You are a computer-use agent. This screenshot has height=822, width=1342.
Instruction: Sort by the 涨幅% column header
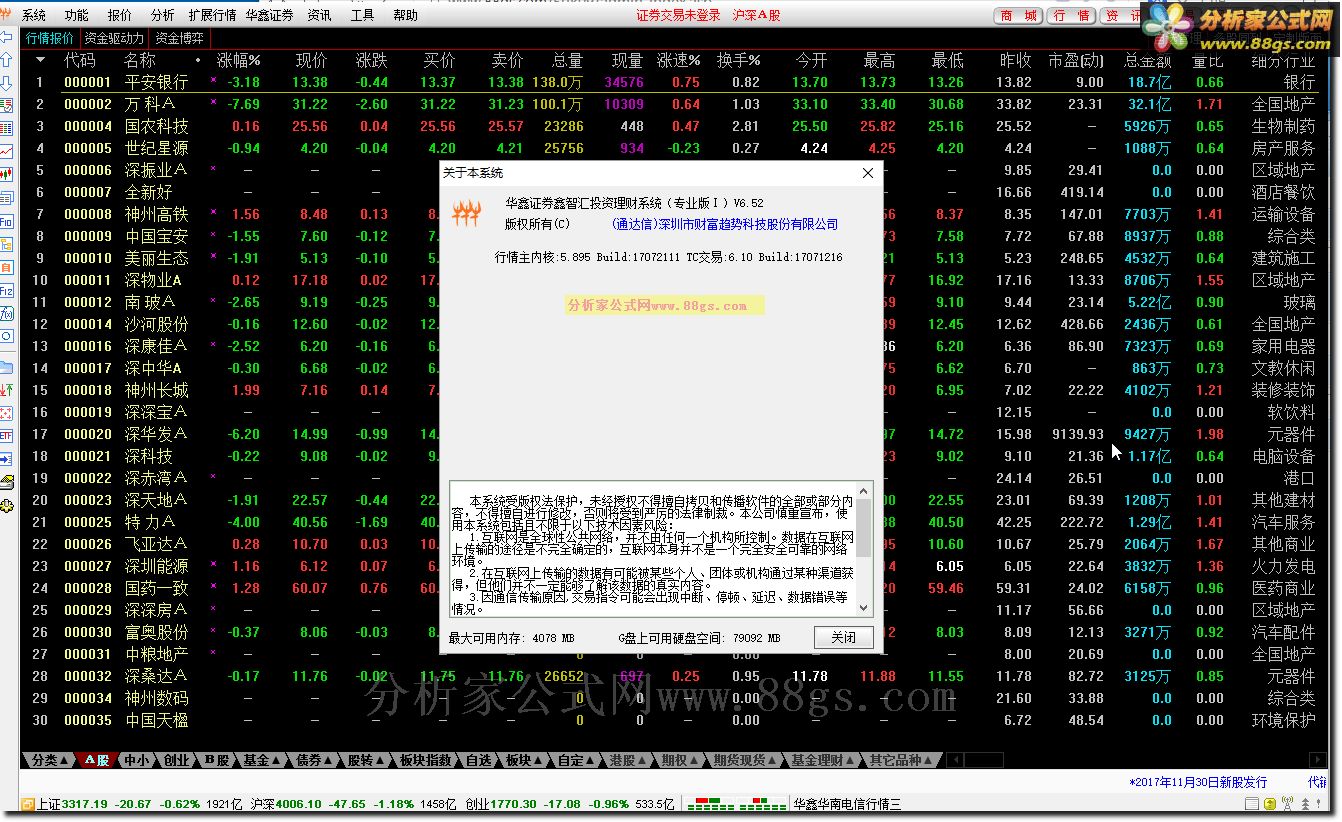coord(238,61)
